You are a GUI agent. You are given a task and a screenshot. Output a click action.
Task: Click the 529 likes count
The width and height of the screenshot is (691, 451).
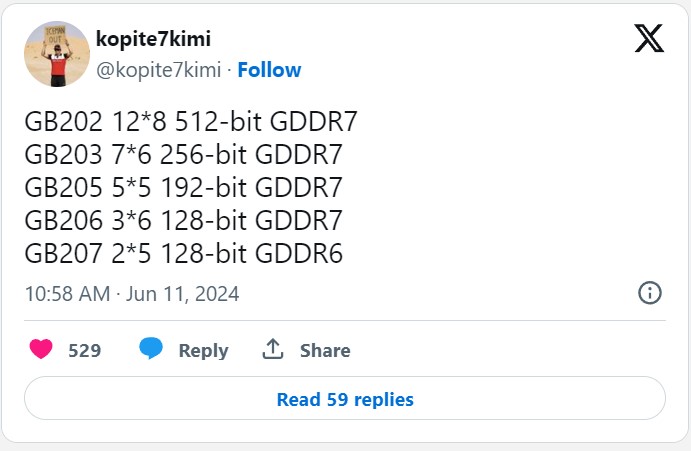click(85, 350)
